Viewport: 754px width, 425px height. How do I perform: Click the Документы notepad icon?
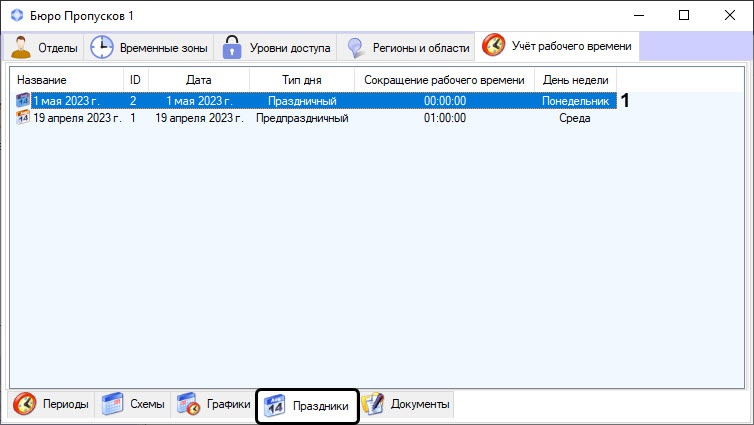click(373, 404)
